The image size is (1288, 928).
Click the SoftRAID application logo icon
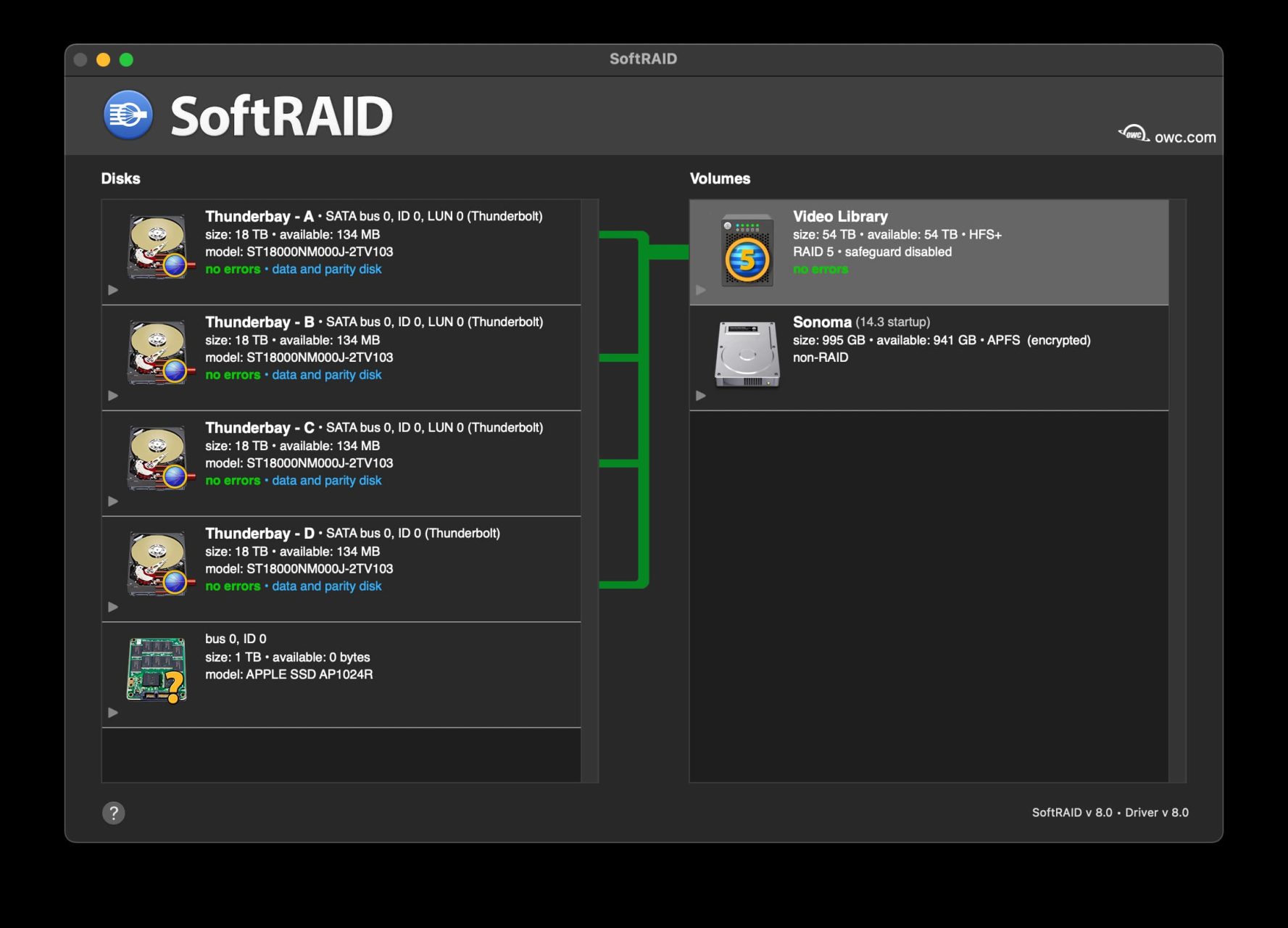coord(129,115)
